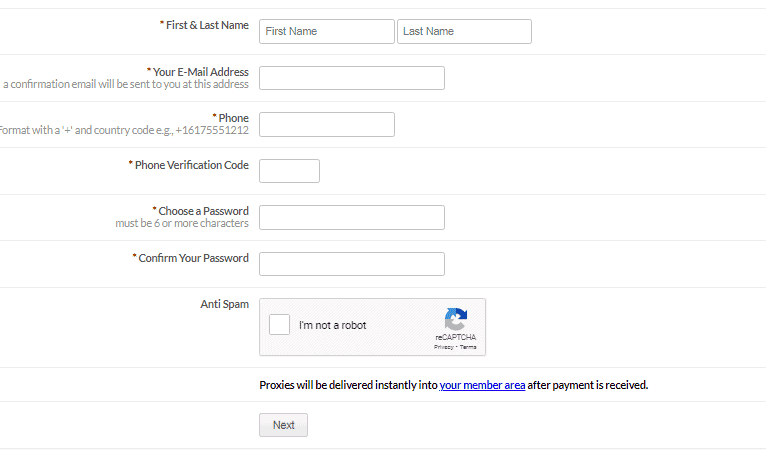
Task: Focus the First Name field
Action: (x=327, y=31)
